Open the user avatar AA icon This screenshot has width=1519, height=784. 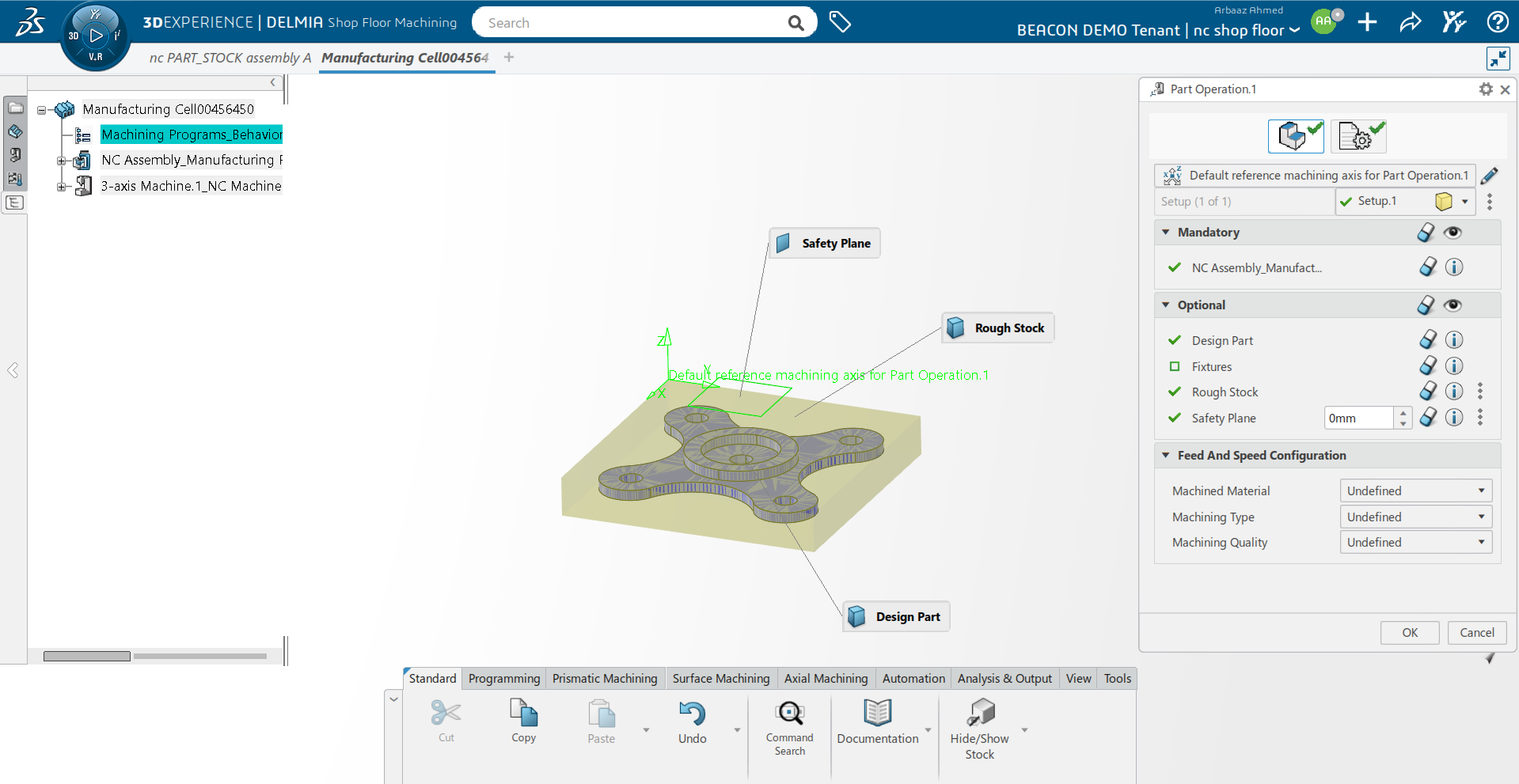pyautogui.click(x=1323, y=22)
